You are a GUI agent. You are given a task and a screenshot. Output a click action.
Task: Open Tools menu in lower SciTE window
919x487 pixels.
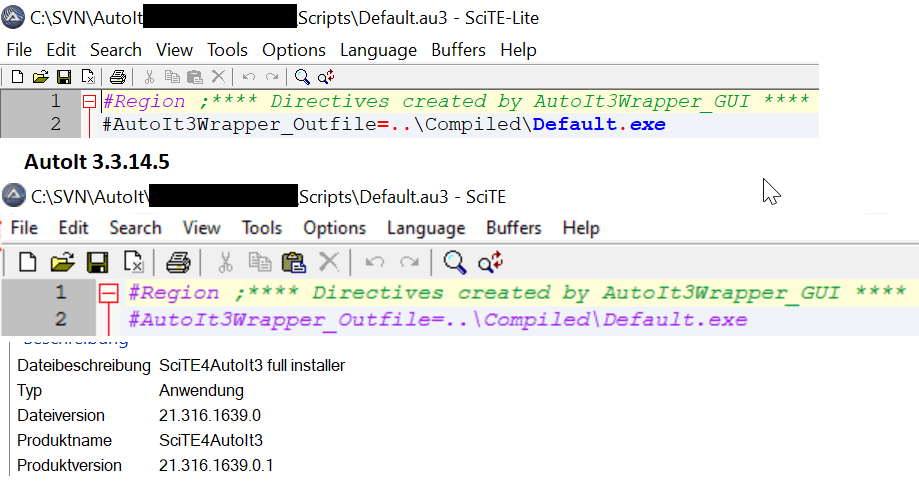(262, 228)
